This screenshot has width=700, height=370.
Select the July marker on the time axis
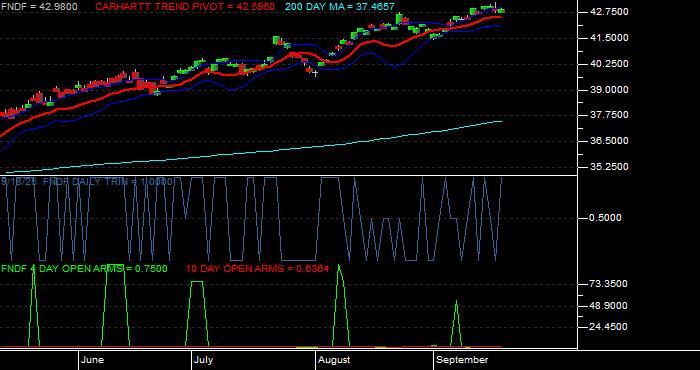pos(204,360)
